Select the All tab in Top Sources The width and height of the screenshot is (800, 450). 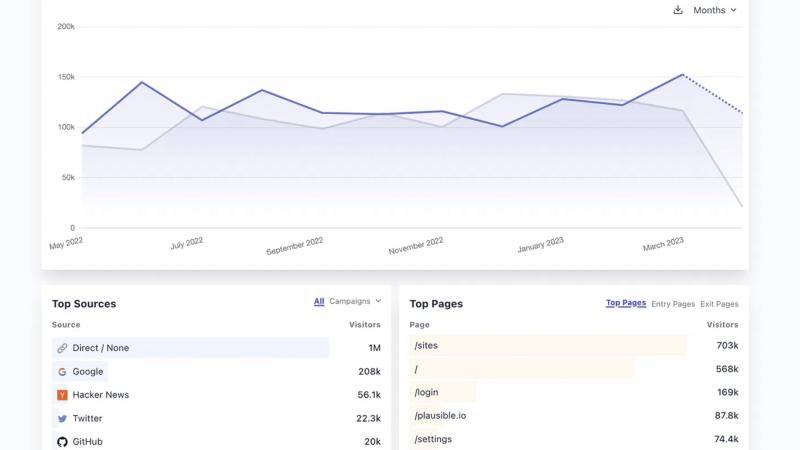[x=319, y=302]
